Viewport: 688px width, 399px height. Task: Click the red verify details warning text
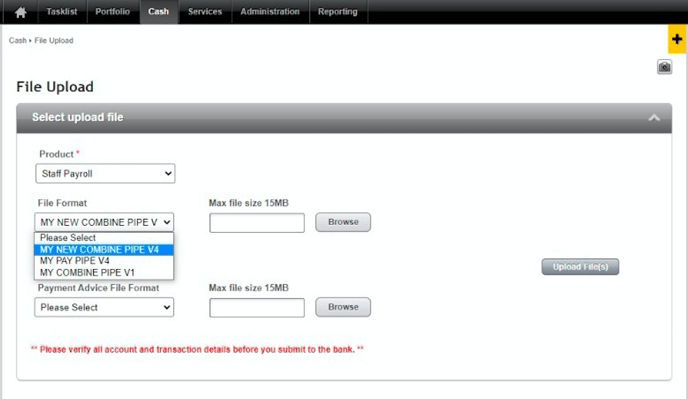[197, 349]
